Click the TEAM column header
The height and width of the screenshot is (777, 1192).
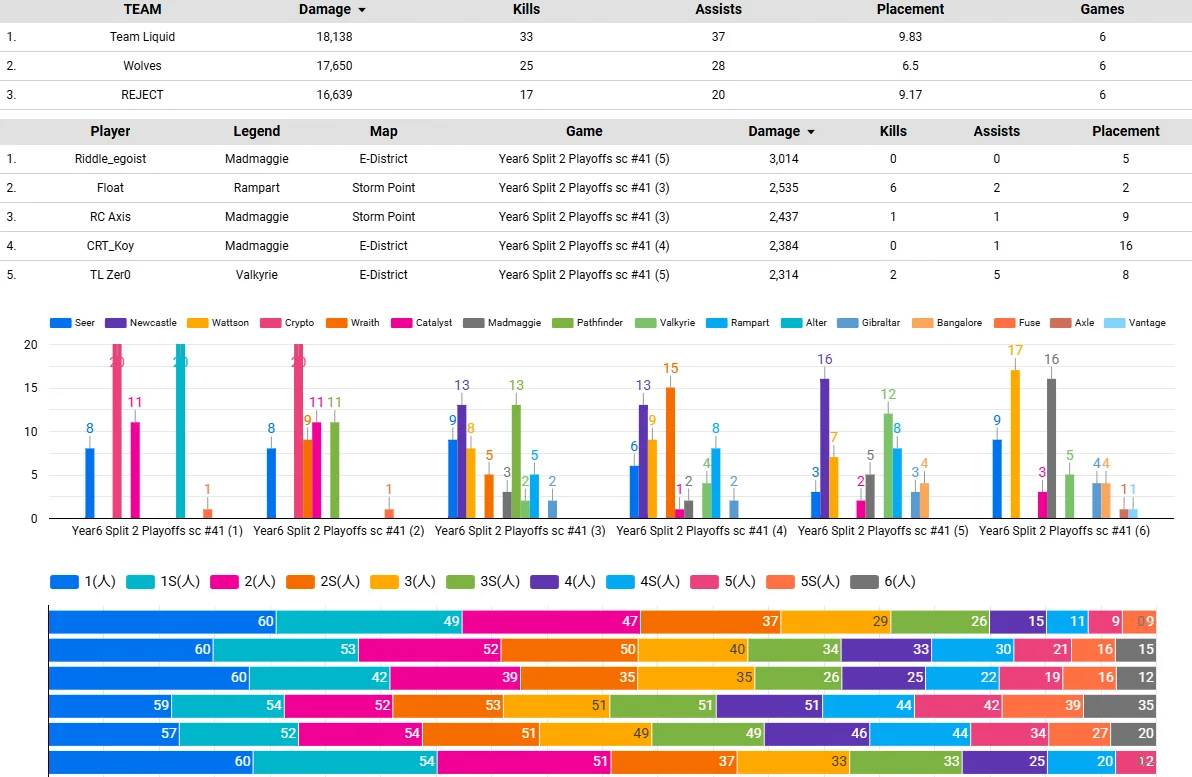(142, 9)
